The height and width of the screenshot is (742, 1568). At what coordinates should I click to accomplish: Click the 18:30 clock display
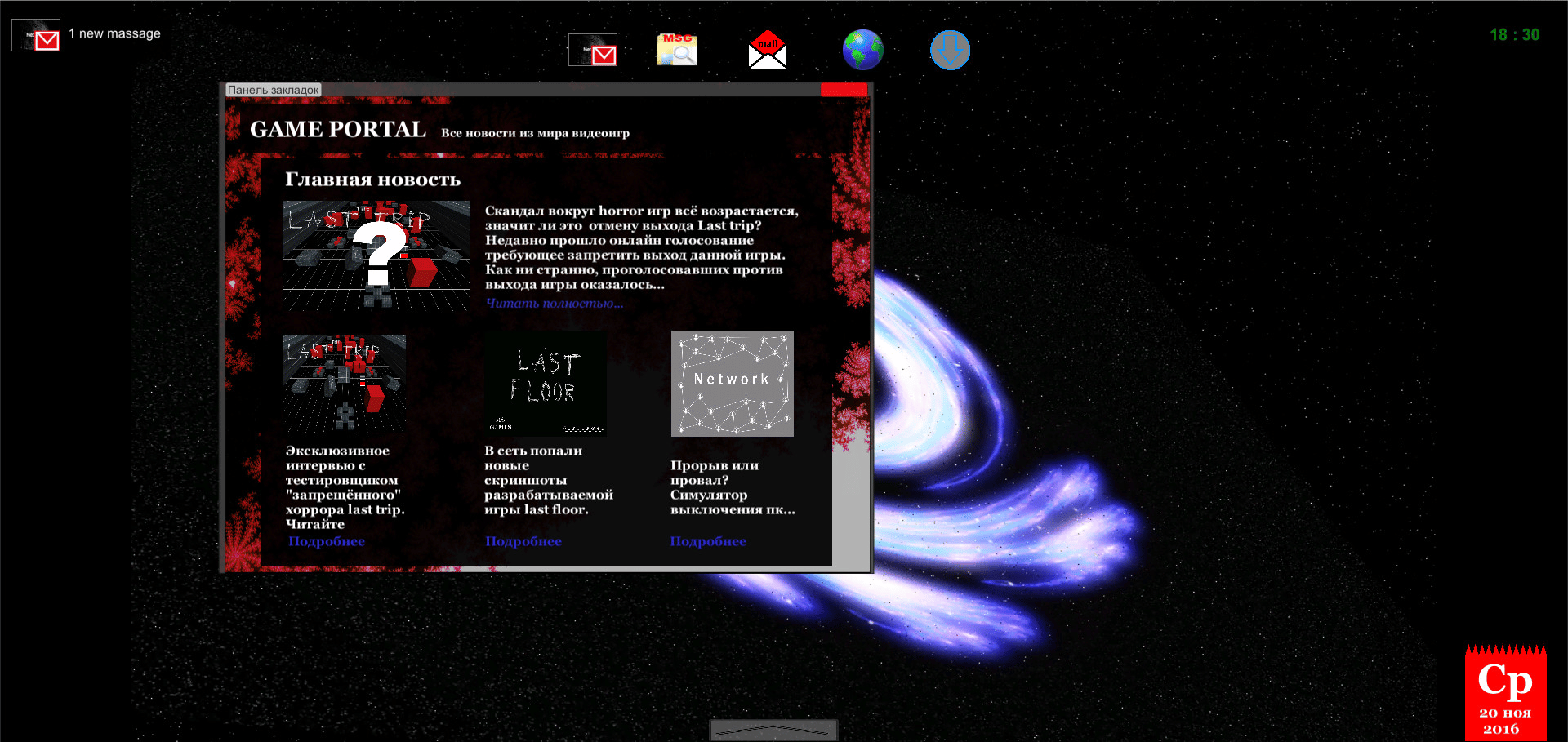point(1514,35)
